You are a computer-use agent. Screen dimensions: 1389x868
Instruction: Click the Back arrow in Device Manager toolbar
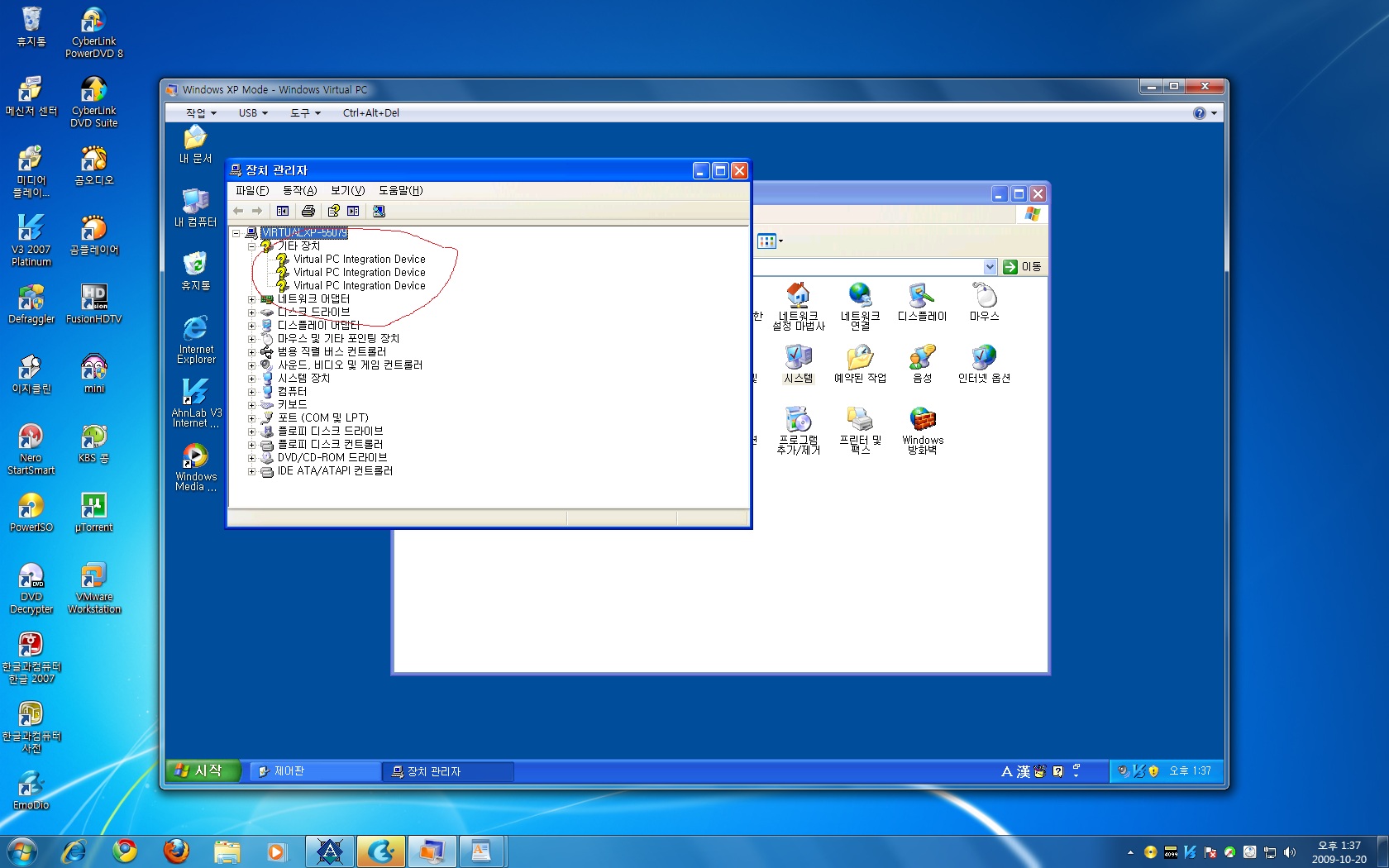point(238,211)
